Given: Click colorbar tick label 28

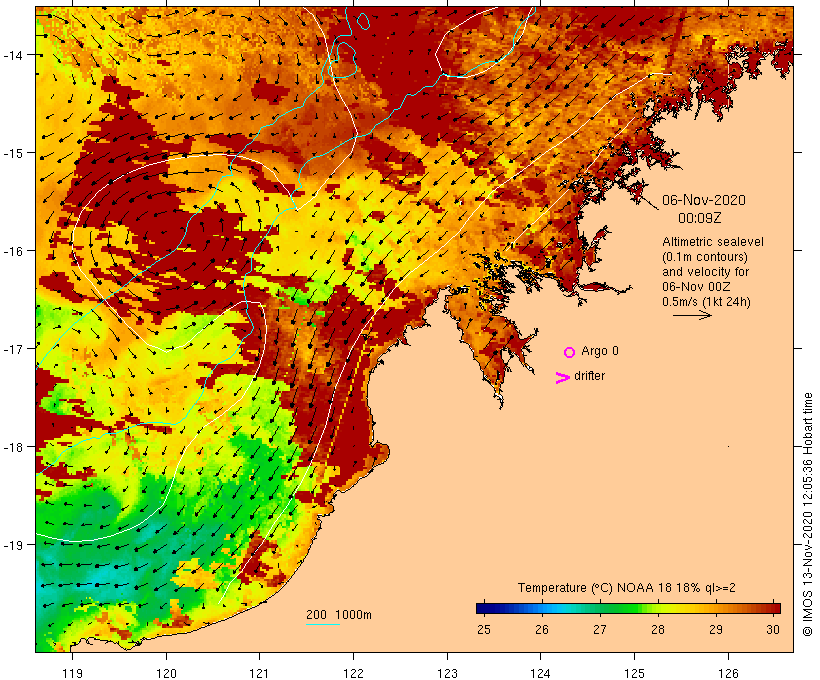Looking at the screenshot, I should pos(658,629).
